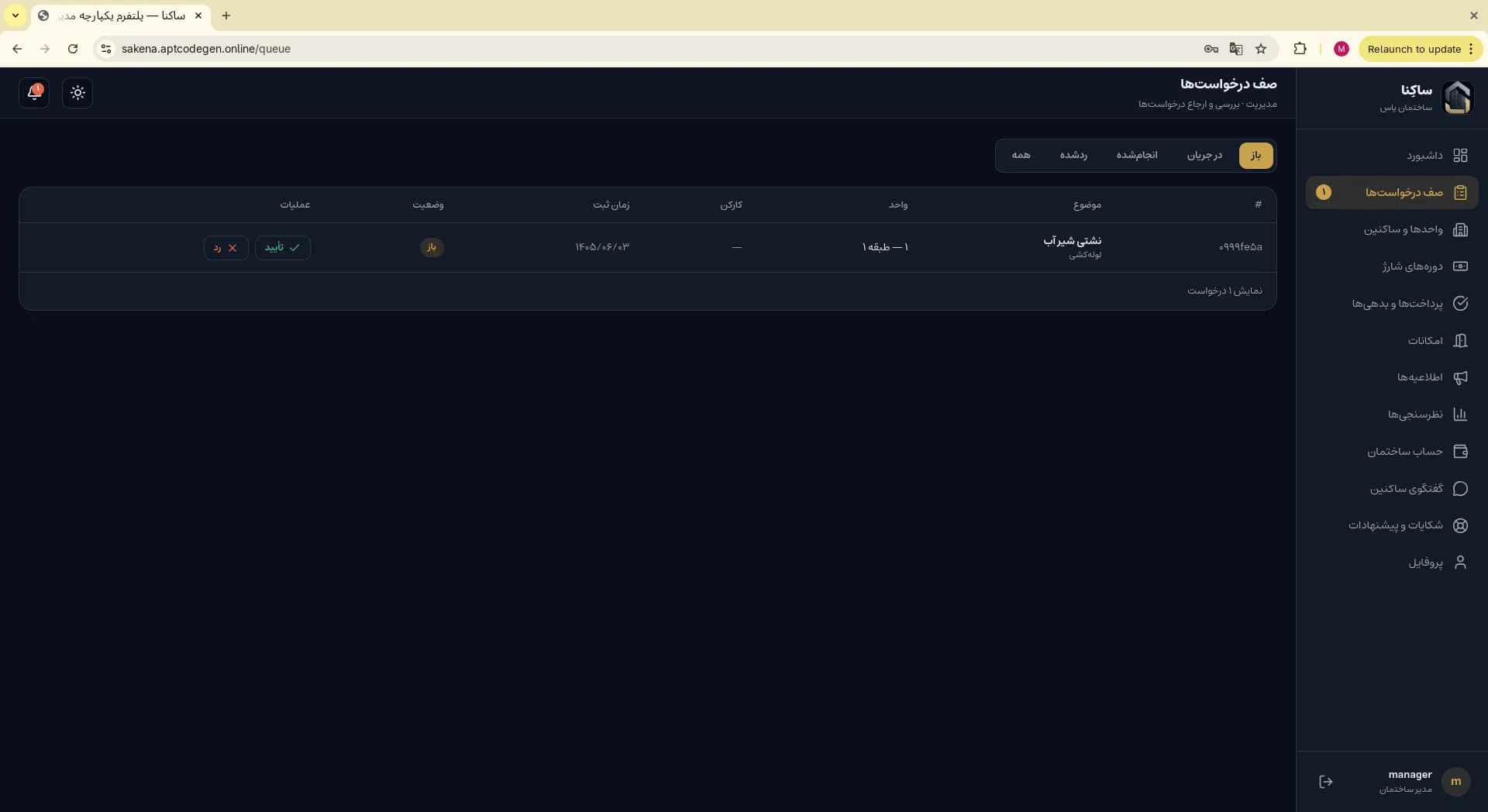Click the Sakena building logo
This screenshot has height=812, width=1488.
1457,98
